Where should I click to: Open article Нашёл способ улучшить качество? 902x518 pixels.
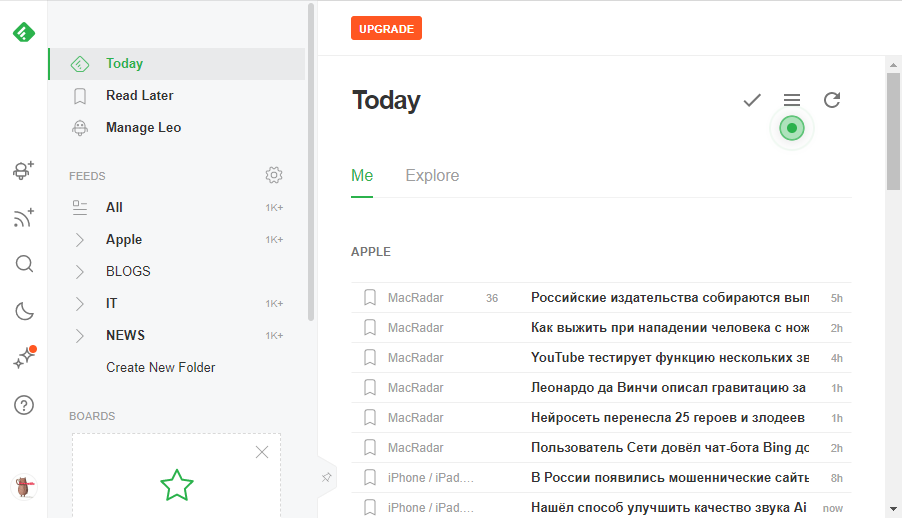(x=668, y=507)
